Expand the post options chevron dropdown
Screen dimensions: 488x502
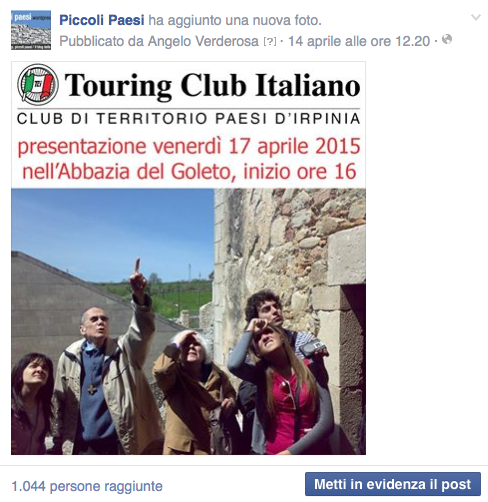coord(476,17)
